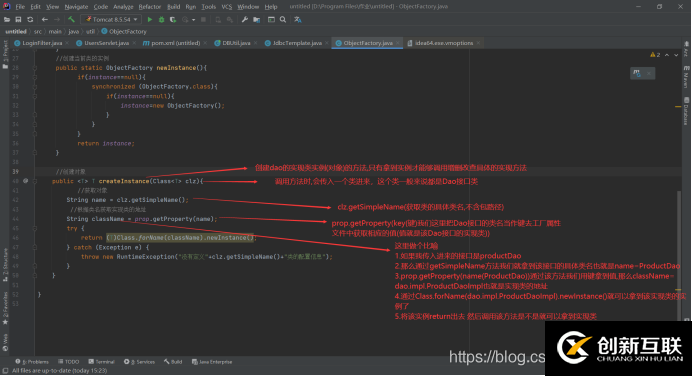Open the VCS menu
Viewport: 692px width, 376px height.
click(226, 7)
